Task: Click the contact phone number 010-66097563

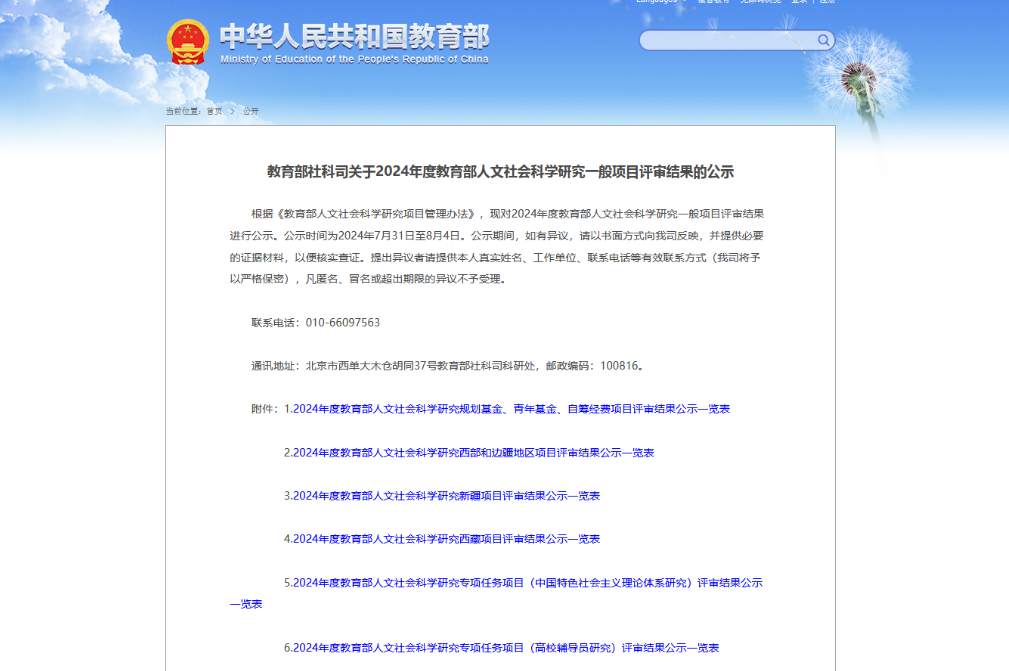Action: [x=342, y=322]
